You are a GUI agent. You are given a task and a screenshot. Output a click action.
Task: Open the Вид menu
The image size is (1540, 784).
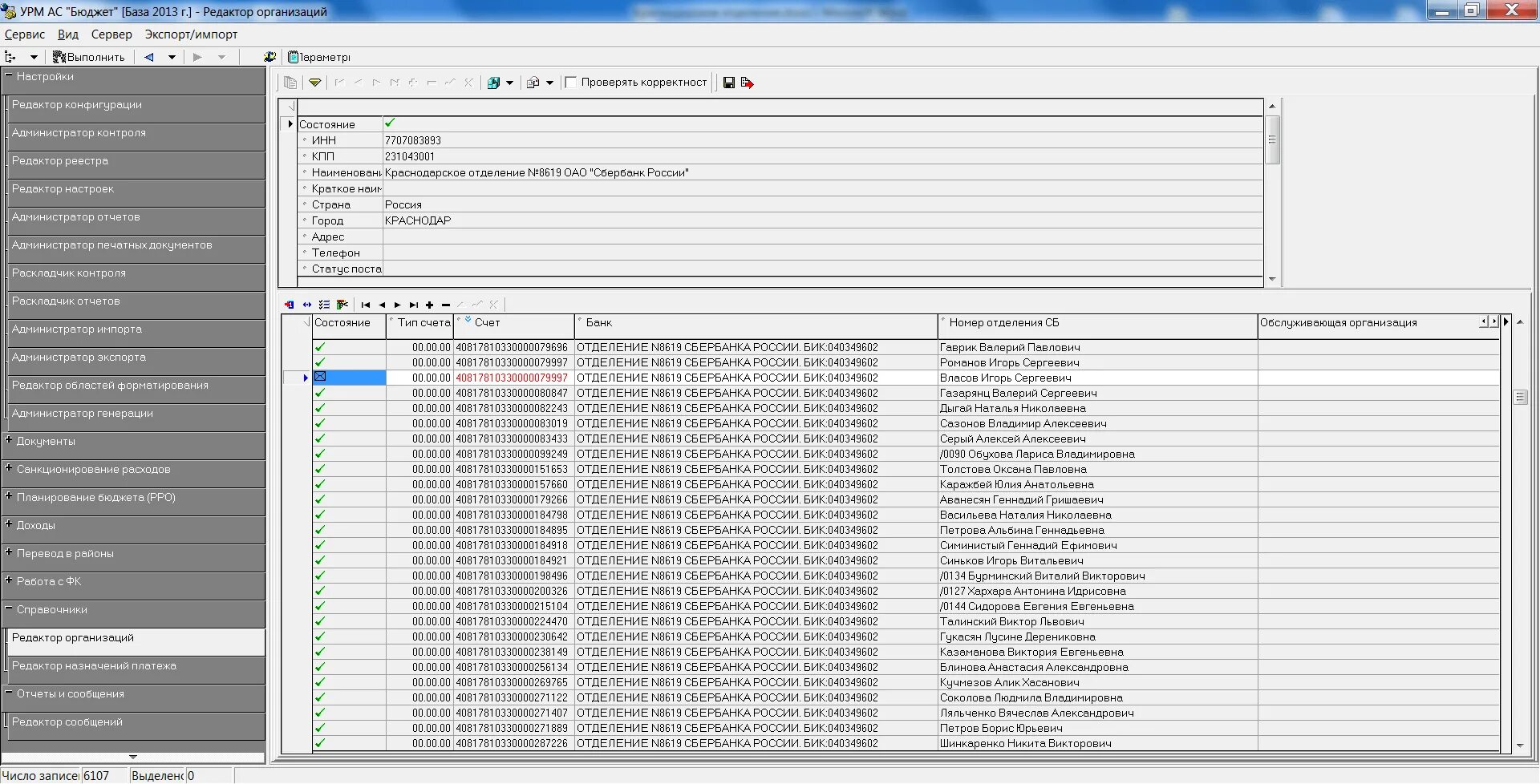pyautogui.click(x=68, y=34)
